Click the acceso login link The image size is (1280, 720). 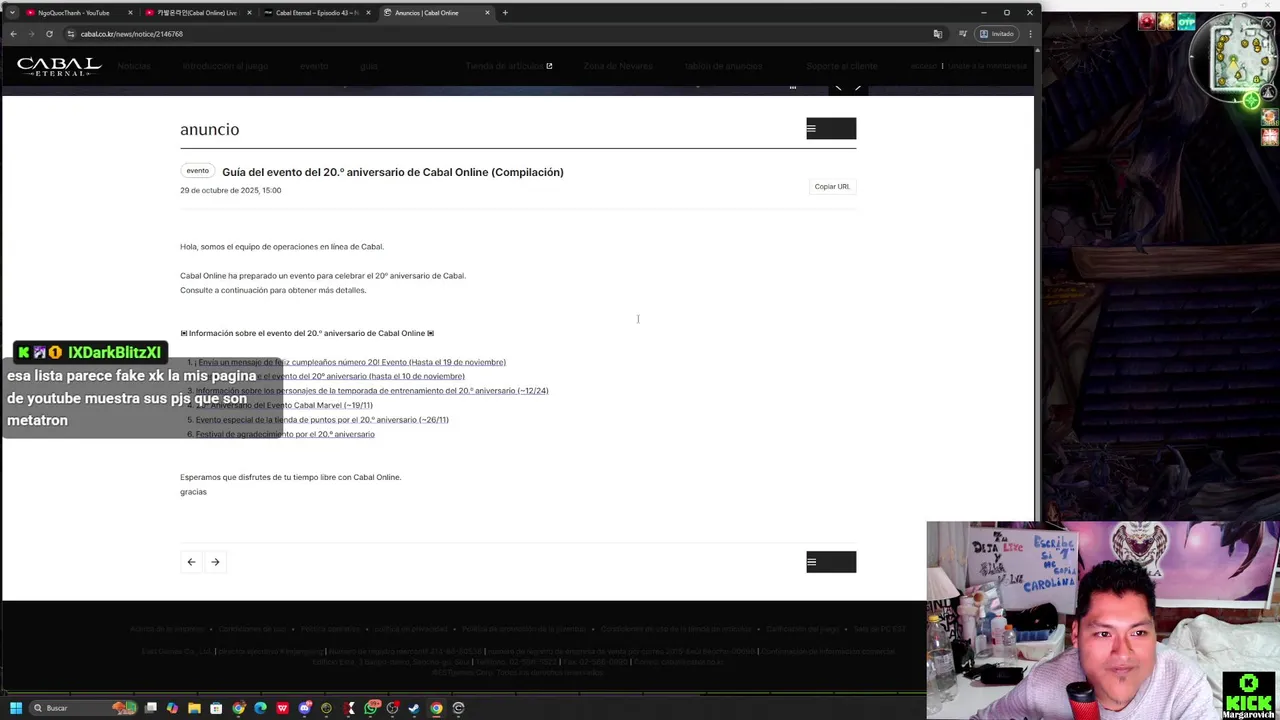(924, 66)
